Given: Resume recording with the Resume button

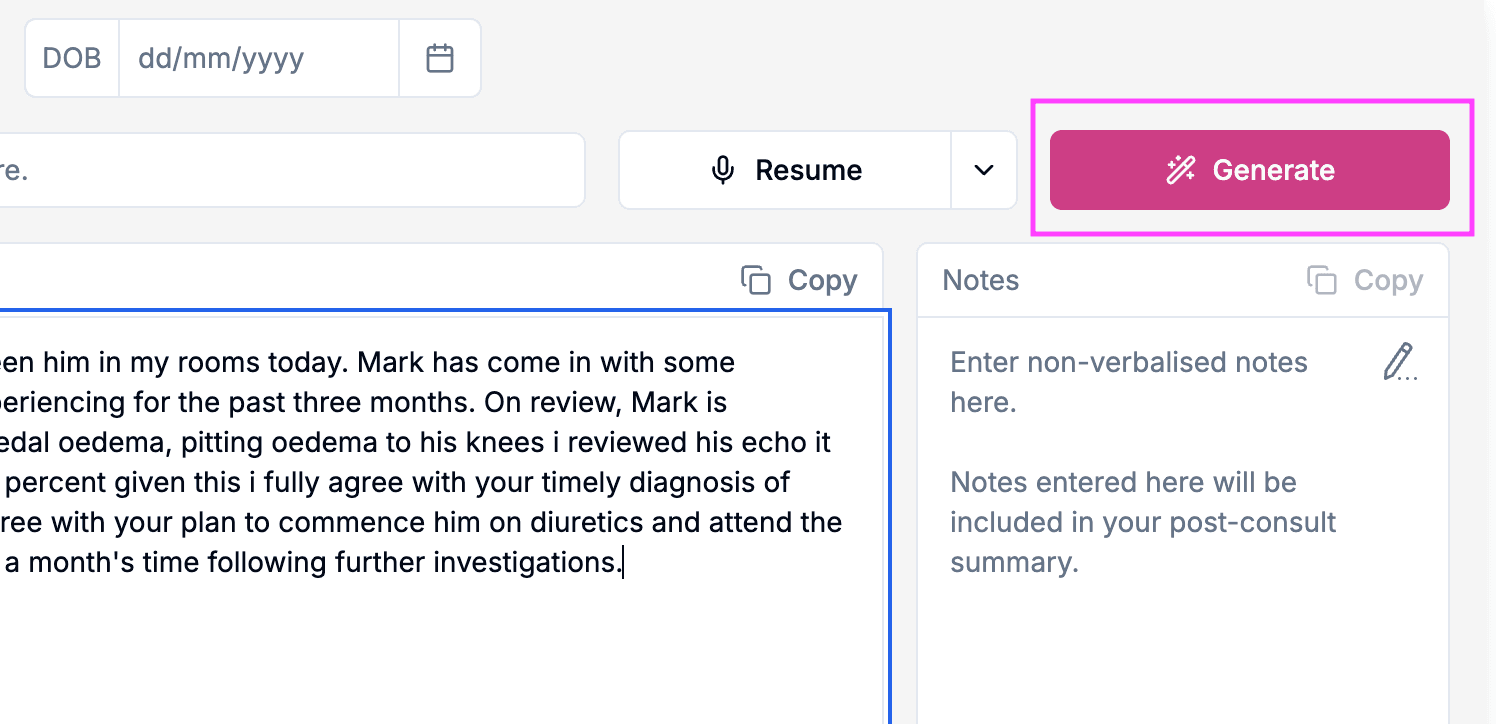Looking at the screenshot, I should tap(785, 170).
